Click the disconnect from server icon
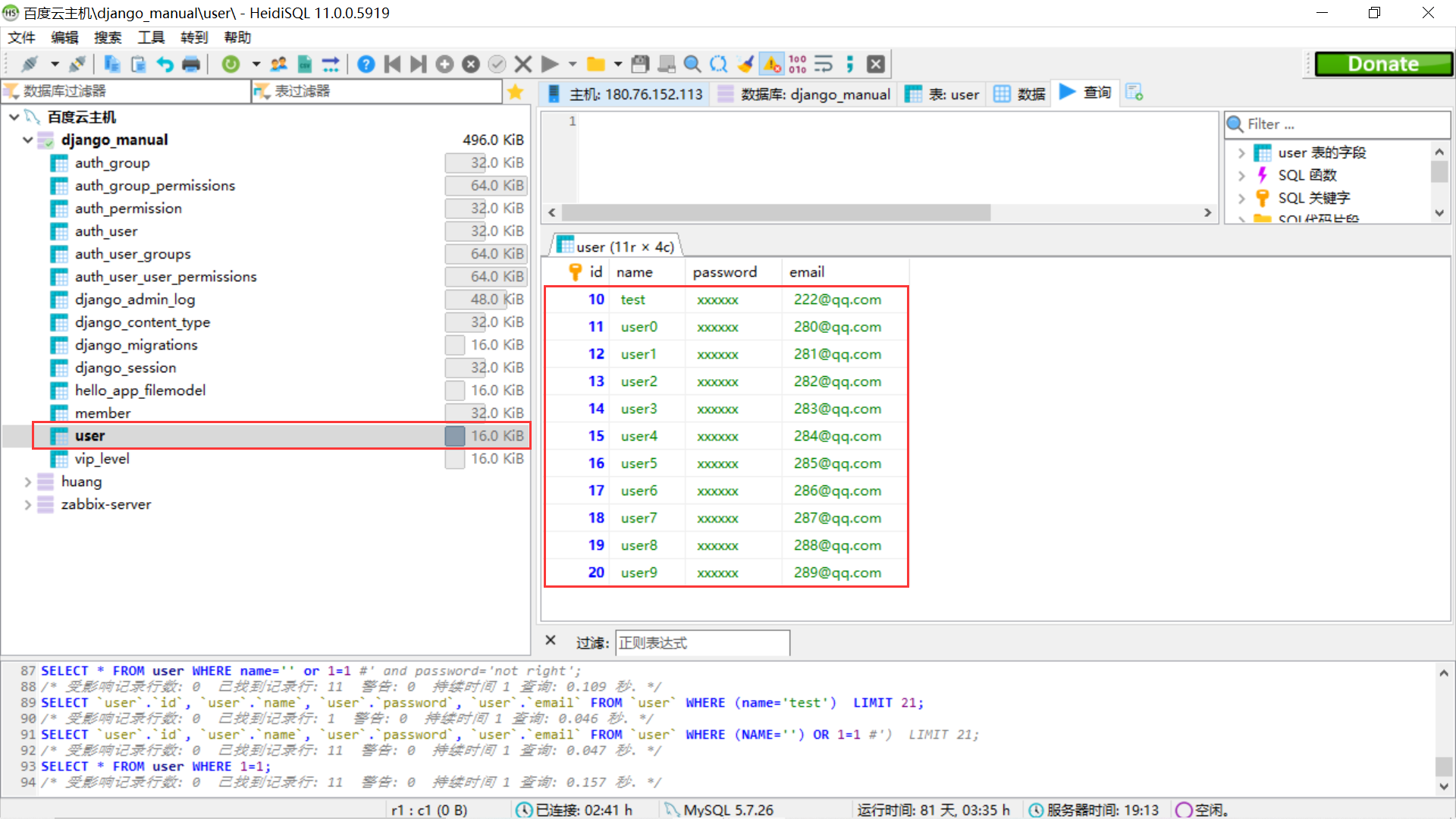The height and width of the screenshot is (819, 1456). click(x=77, y=64)
